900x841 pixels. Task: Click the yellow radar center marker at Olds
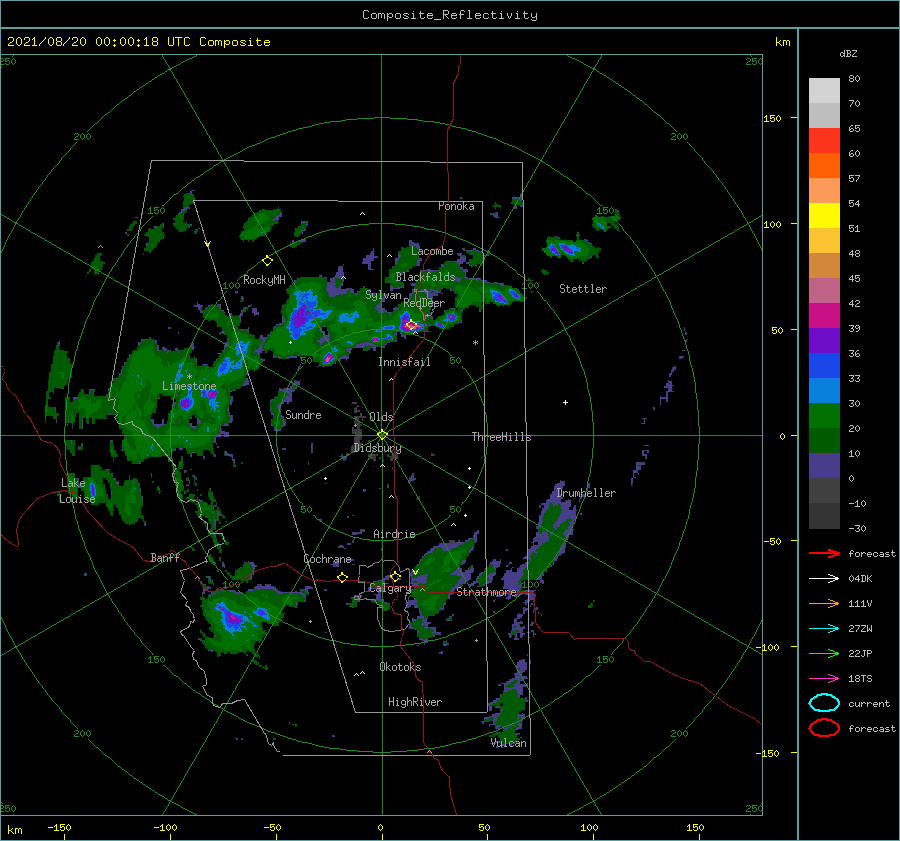pyautogui.click(x=382, y=435)
